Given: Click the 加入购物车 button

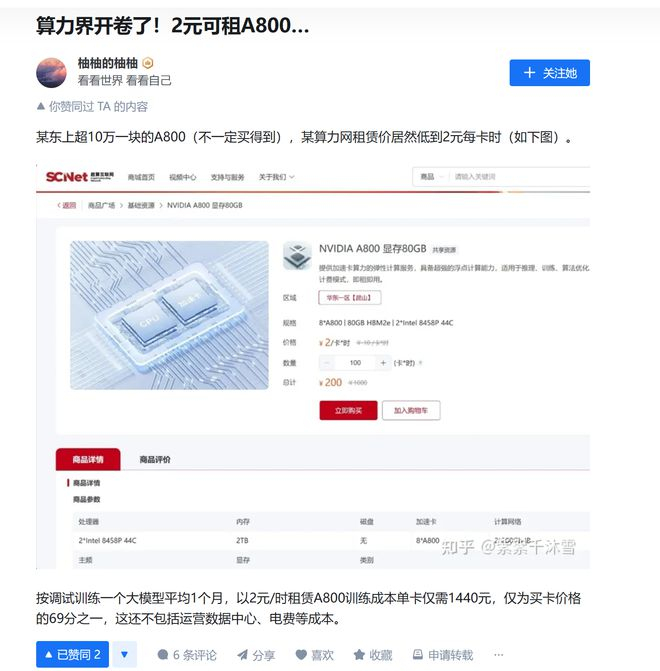Looking at the screenshot, I should tap(411, 410).
